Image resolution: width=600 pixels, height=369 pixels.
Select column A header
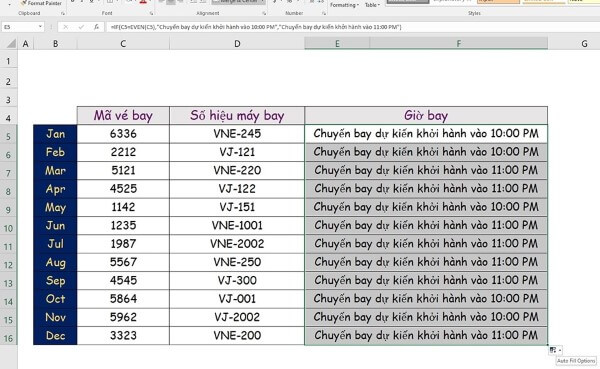(26, 44)
